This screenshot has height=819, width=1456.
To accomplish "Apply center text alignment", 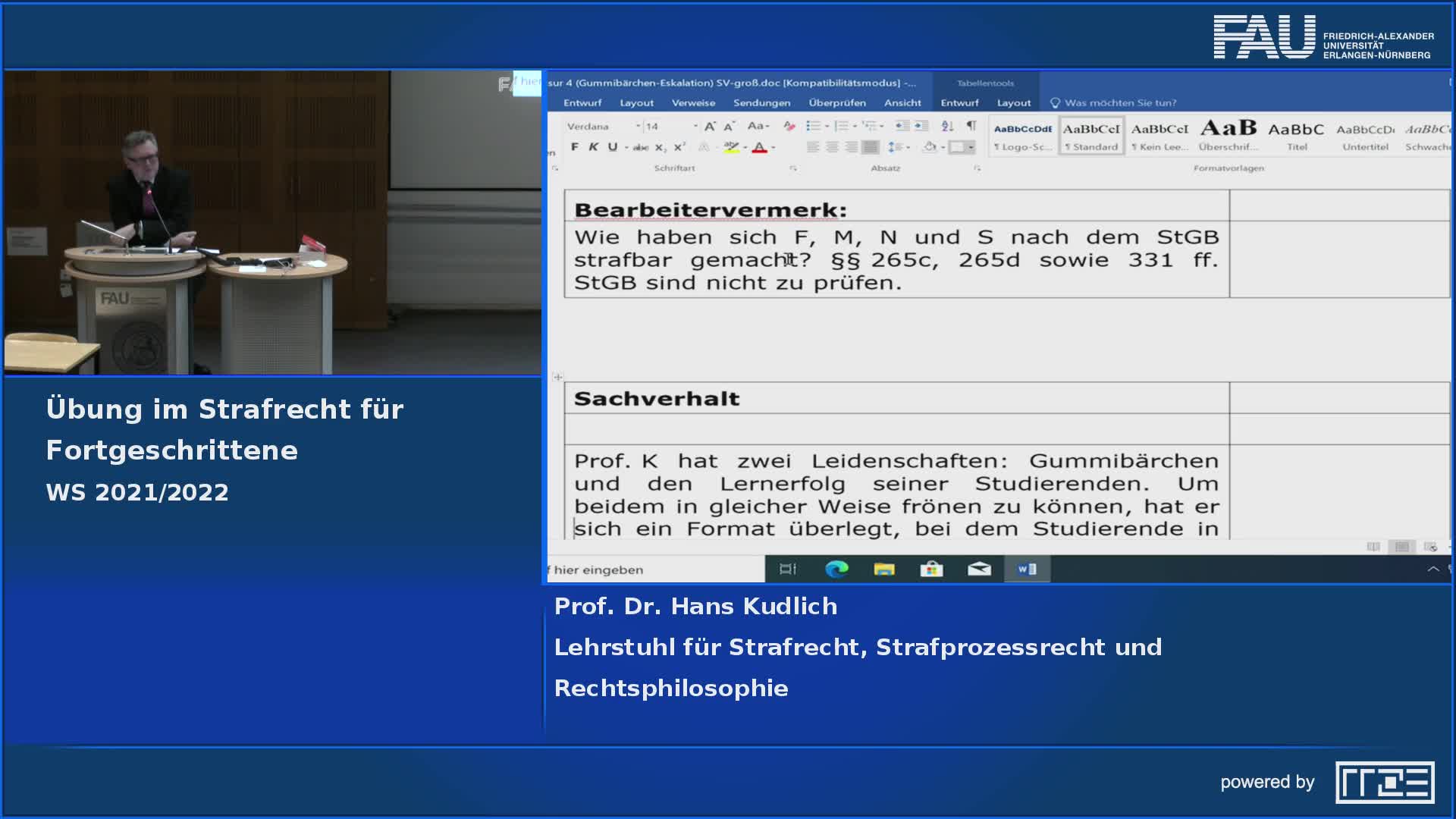I will click(832, 147).
